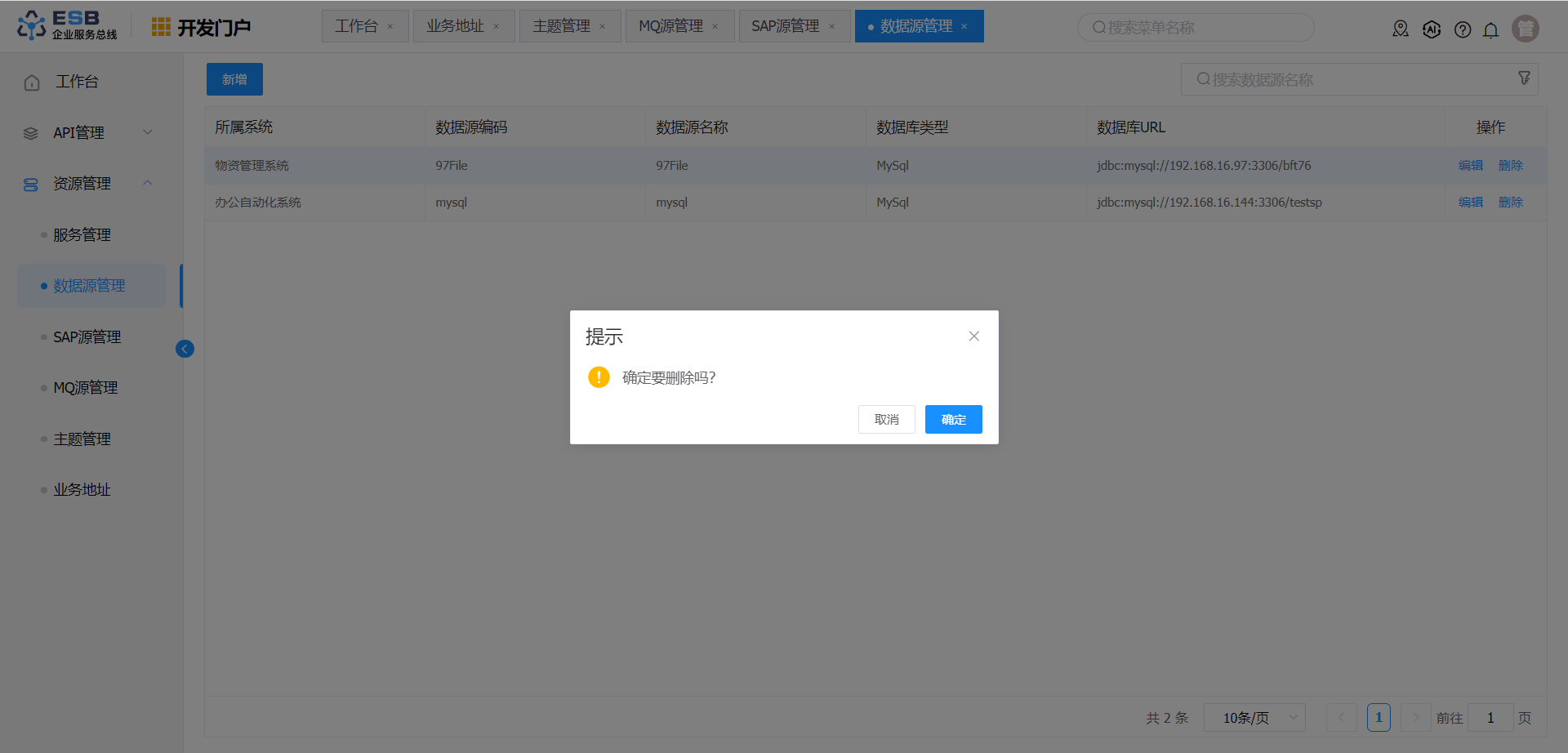This screenshot has height=753, width=1568.
Task: Click the 前往 page number input
Action: pos(1490,718)
